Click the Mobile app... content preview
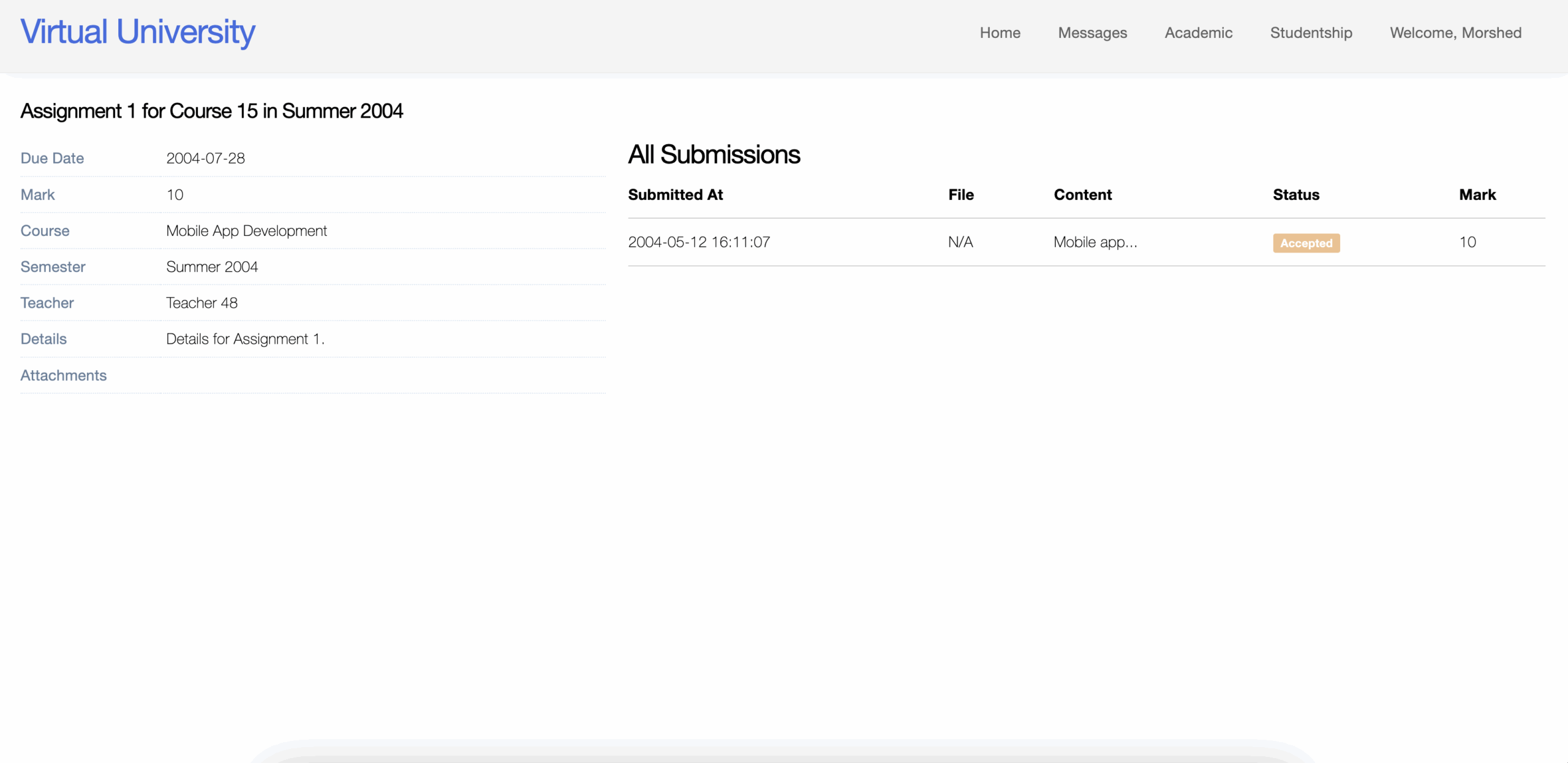1568x763 pixels. pyautogui.click(x=1095, y=242)
